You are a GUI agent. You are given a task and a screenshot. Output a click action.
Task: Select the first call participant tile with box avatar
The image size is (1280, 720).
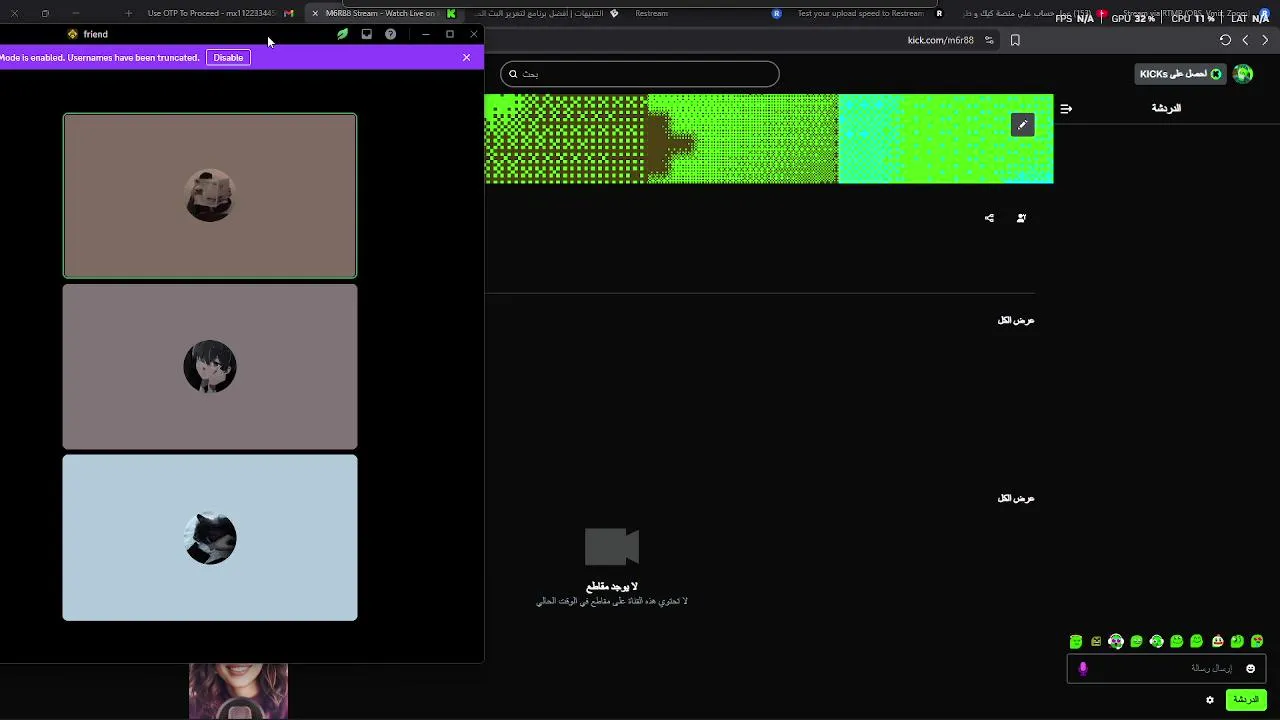tap(210, 196)
